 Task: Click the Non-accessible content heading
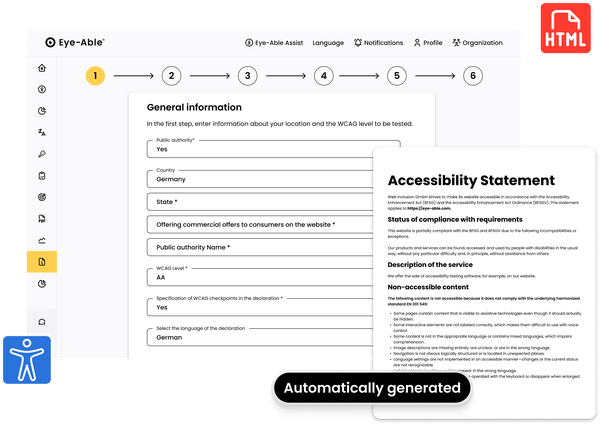(x=428, y=287)
